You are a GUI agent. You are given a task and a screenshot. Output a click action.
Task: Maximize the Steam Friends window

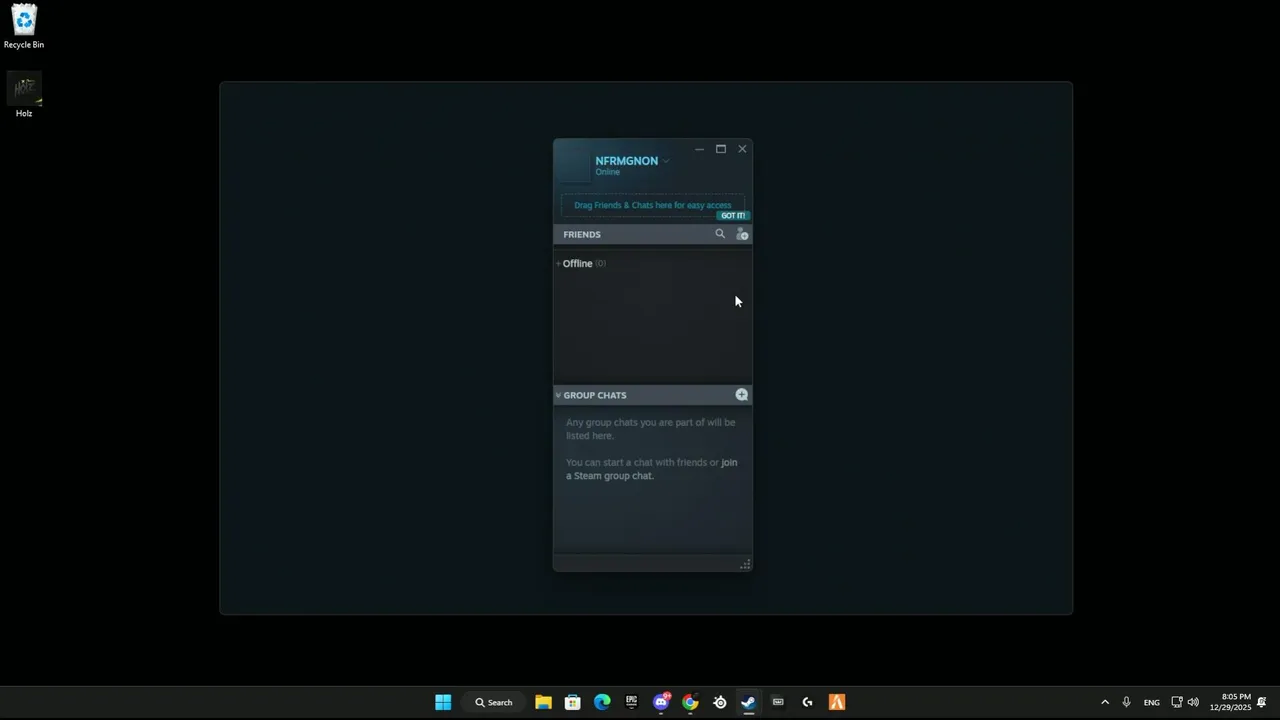coord(721,149)
